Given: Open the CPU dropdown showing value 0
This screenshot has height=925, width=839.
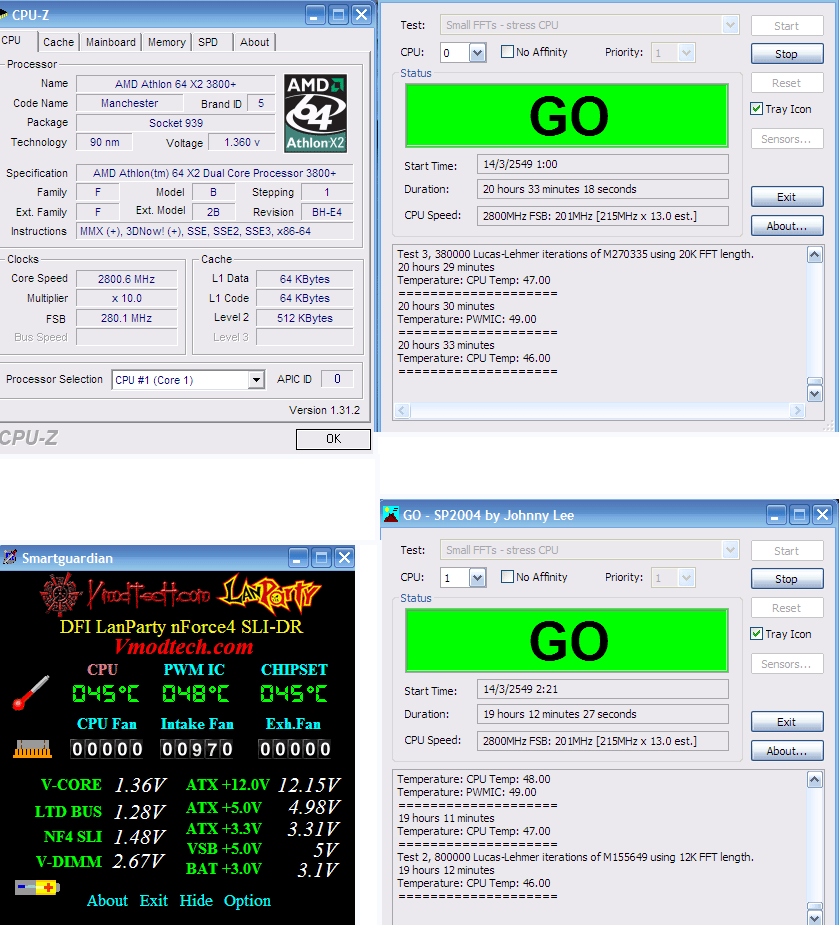Looking at the screenshot, I should tap(477, 53).
